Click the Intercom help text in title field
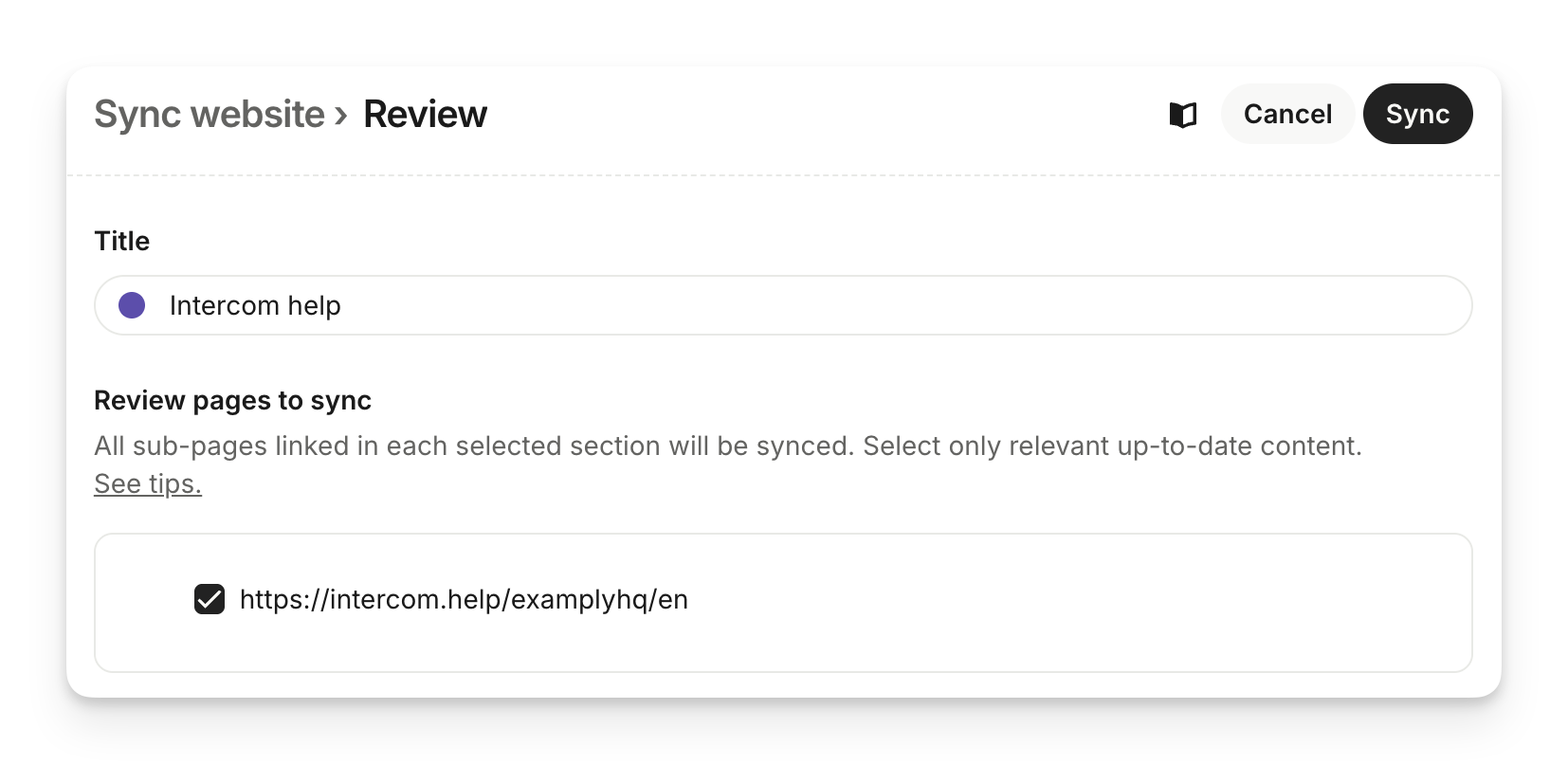This screenshot has width=1568, height=764. coord(255,305)
